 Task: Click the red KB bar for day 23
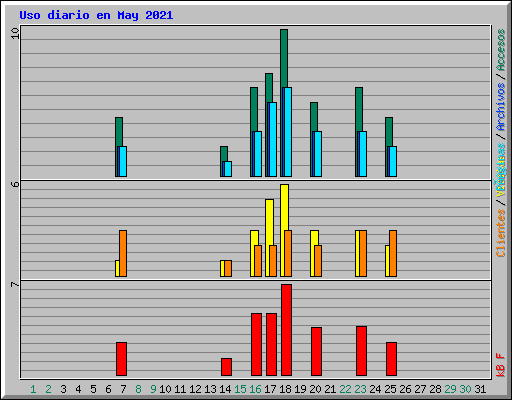point(361,351)
